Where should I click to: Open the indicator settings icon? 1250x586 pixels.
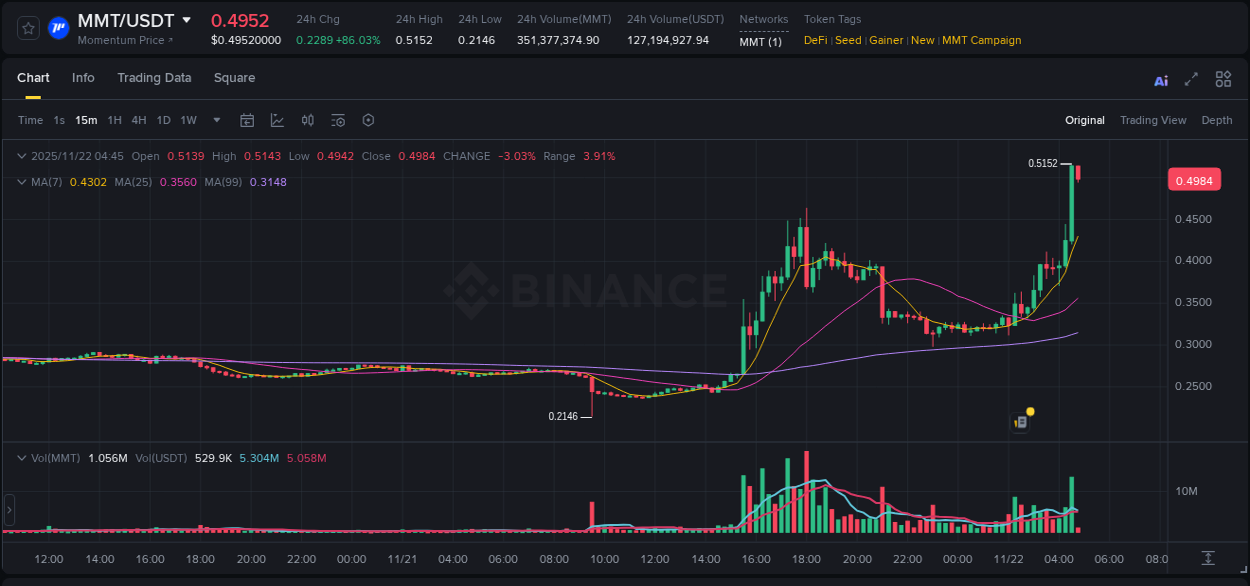(338, 120)
